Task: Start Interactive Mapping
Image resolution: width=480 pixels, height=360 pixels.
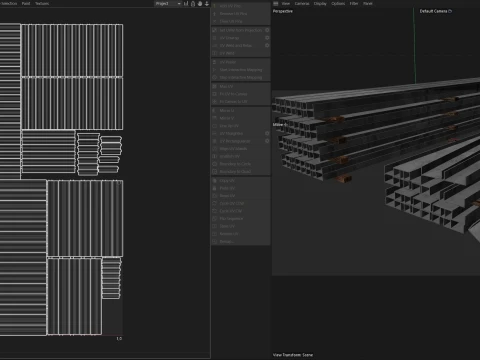Action: point(240,70)
